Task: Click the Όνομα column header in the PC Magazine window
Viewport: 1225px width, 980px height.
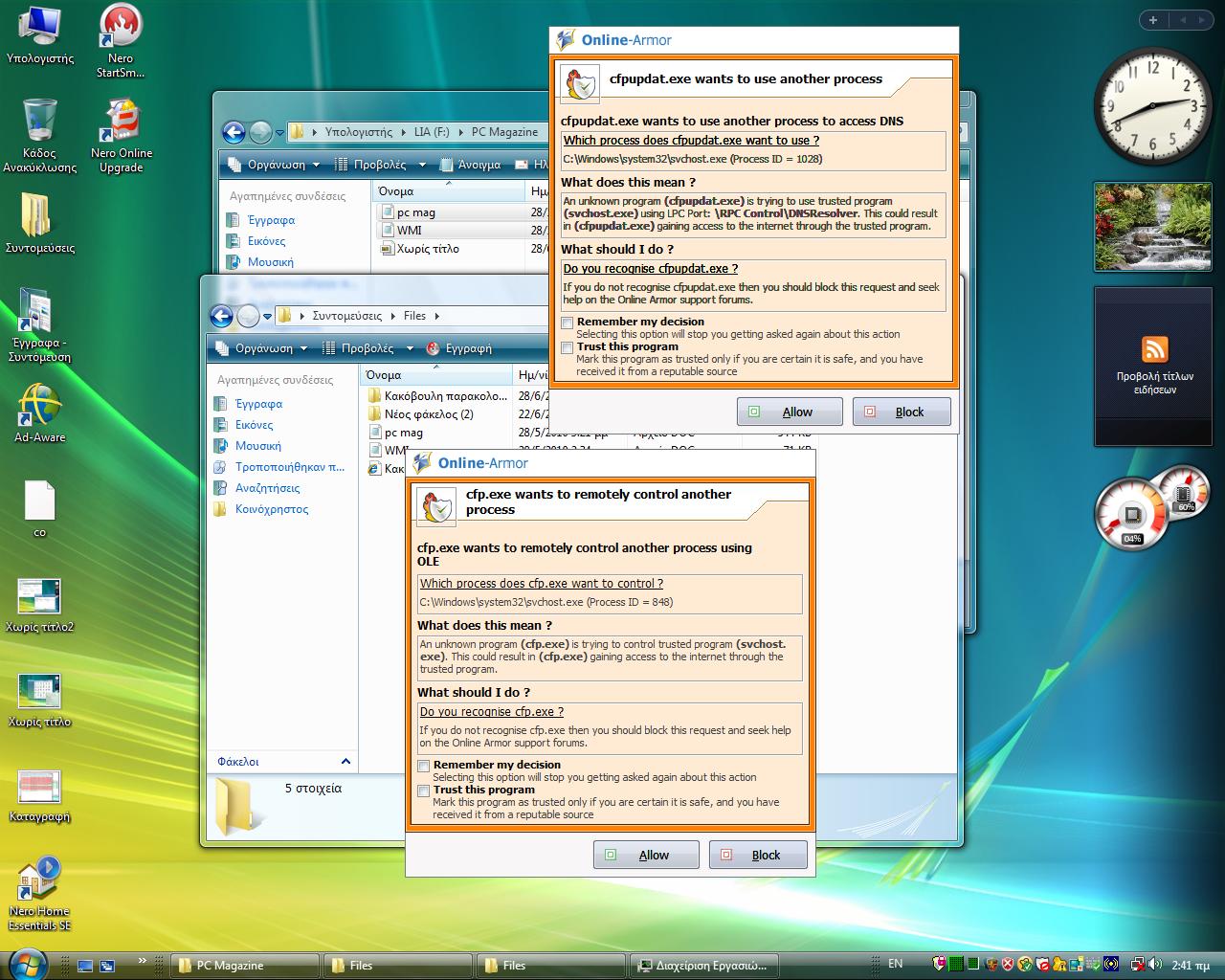Action: tap(449, 191)
